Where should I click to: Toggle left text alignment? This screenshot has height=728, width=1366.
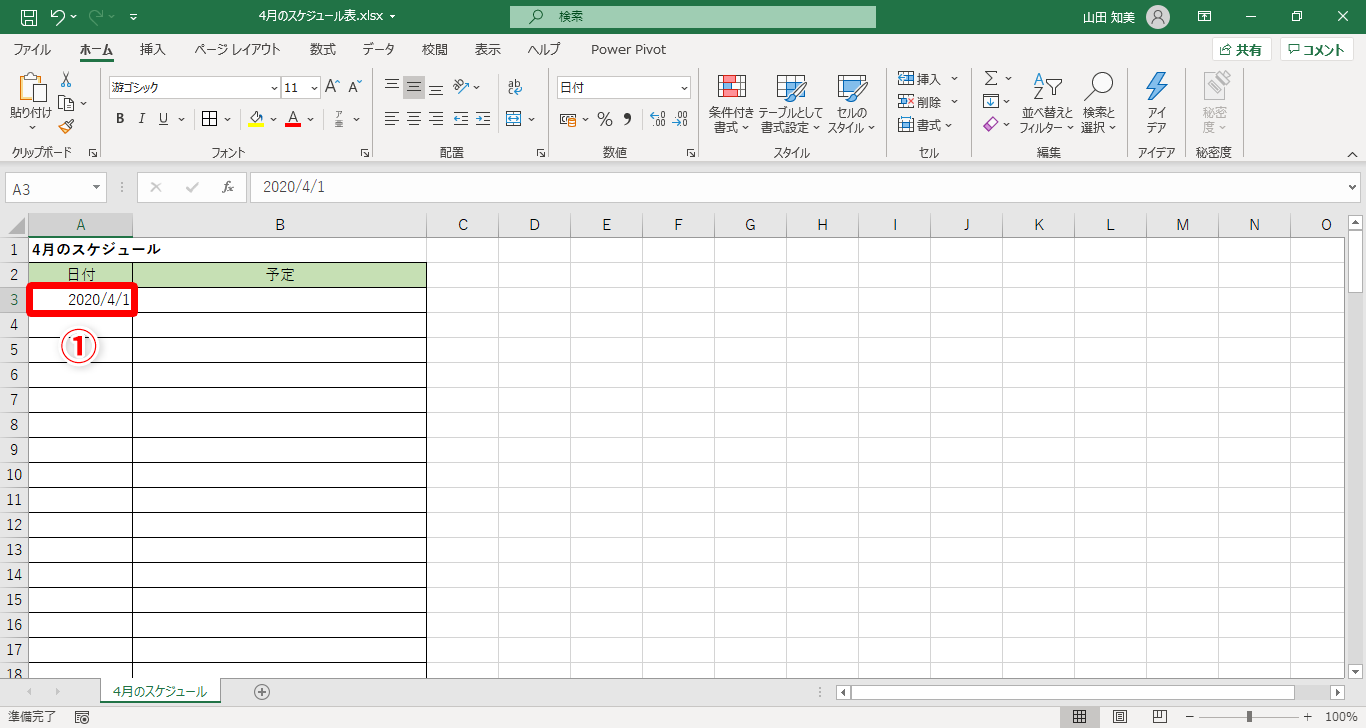point(392,119)
